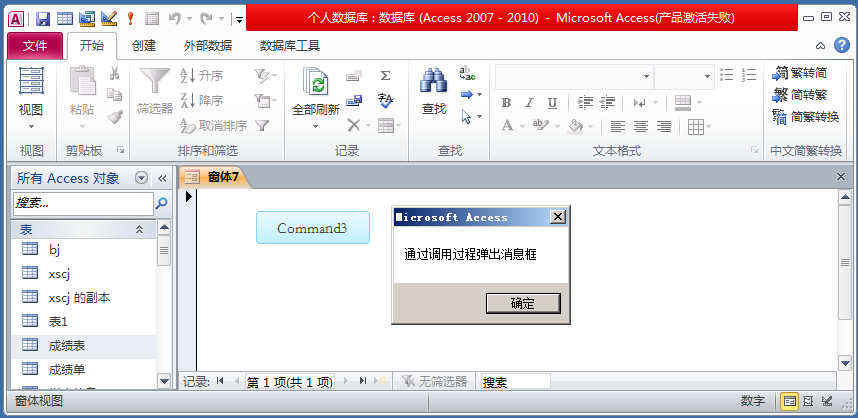The image size is (858, 418).
Task: Click the Totals sigma icon
Action: click(386, 76)
